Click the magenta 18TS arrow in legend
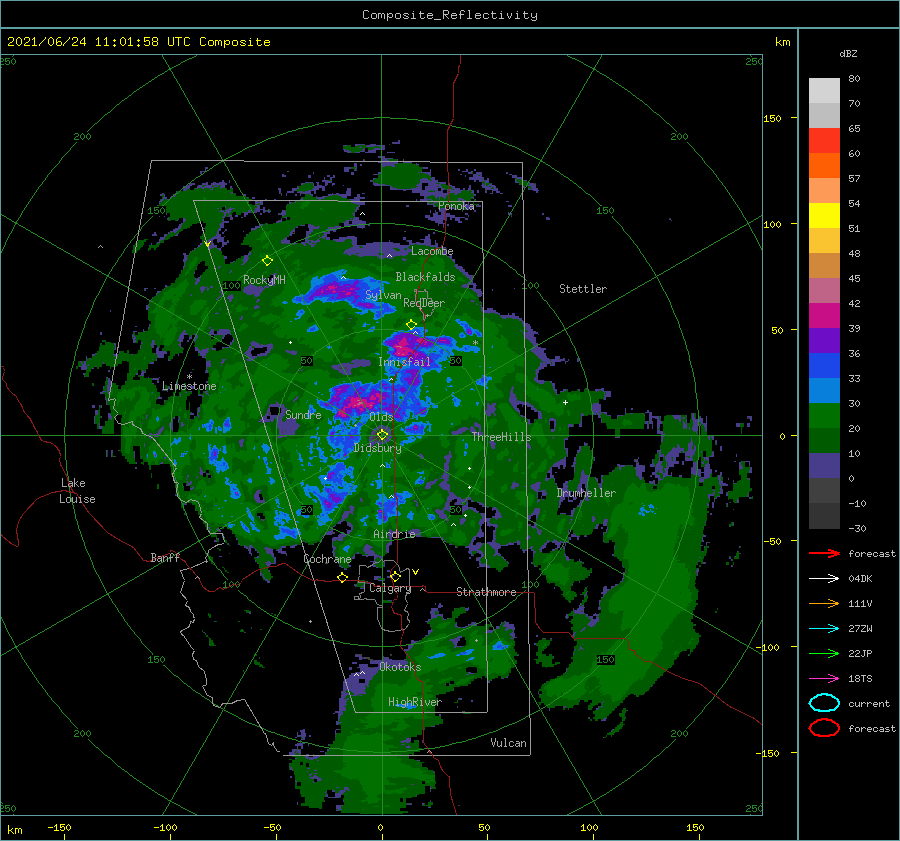This screenshot has width=900, height=841. pyautogui.click(x=824, y=679)
